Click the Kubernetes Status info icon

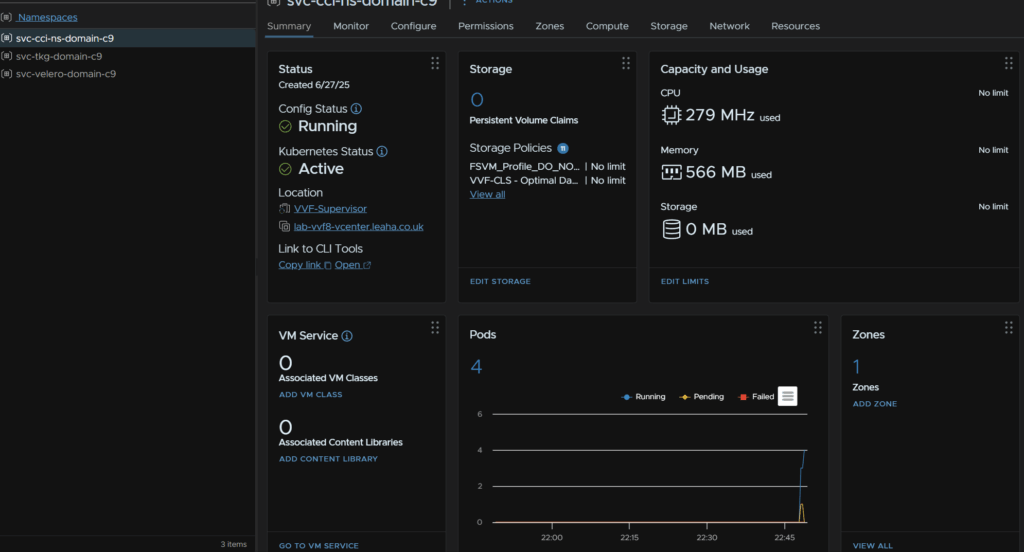click(x=382, y=151)
